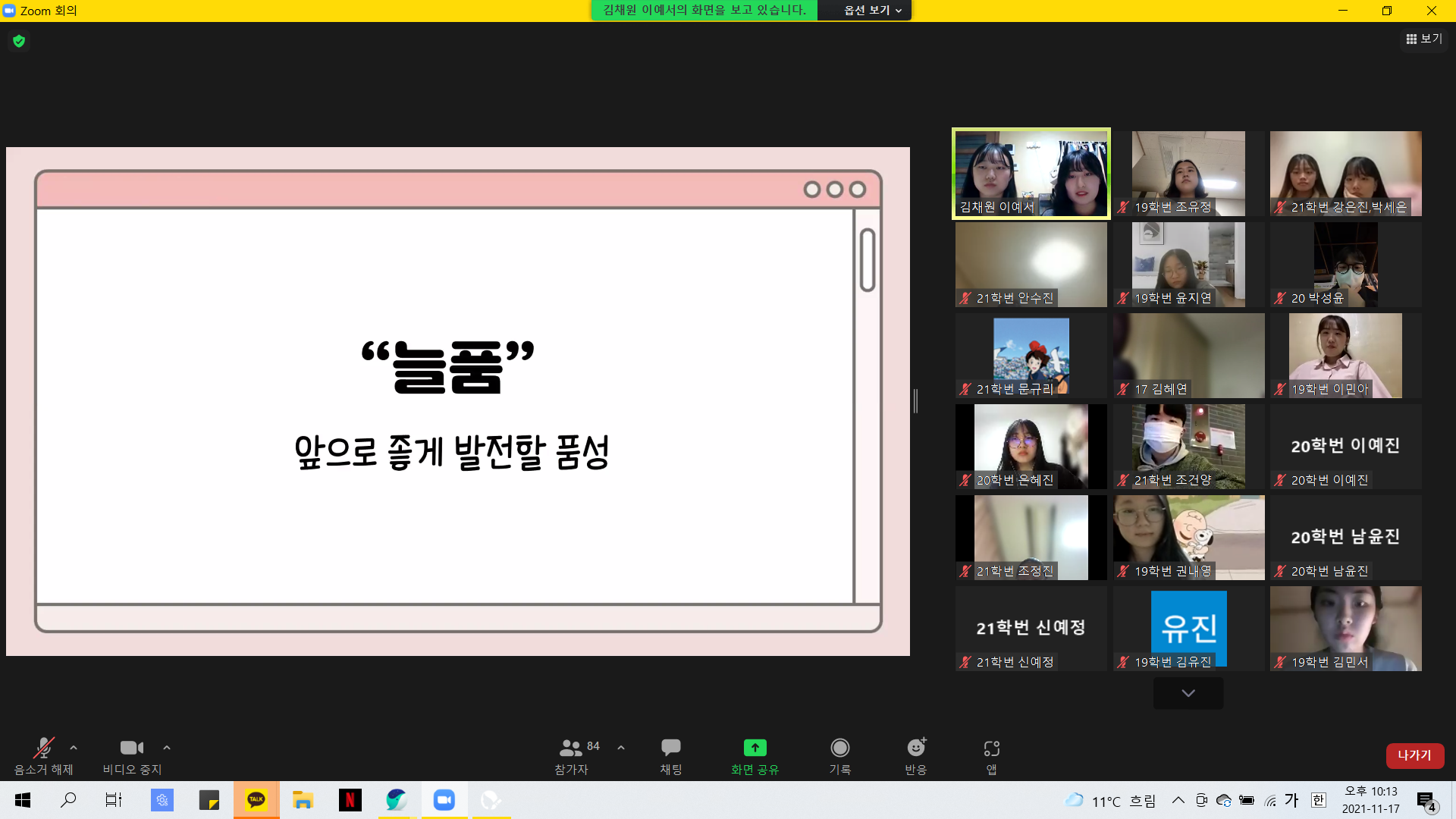Open the participants panel icon

click(570, 748)
